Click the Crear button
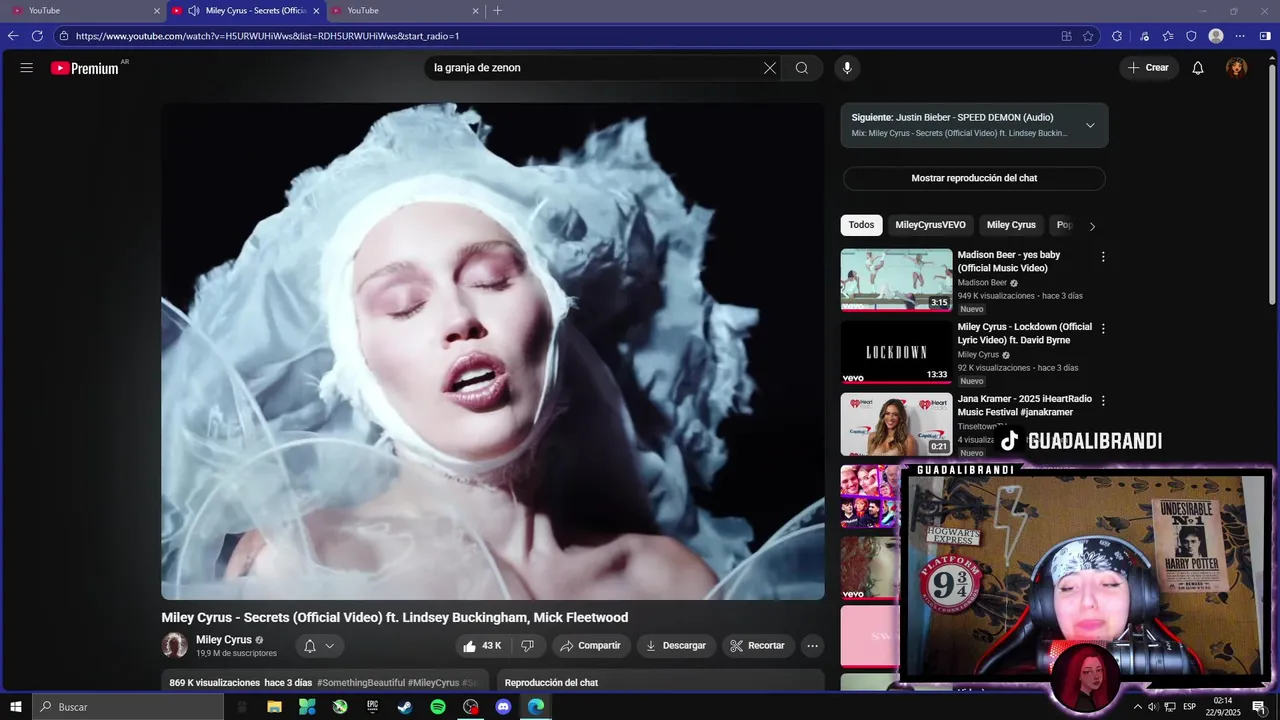 coord(1148,68)
